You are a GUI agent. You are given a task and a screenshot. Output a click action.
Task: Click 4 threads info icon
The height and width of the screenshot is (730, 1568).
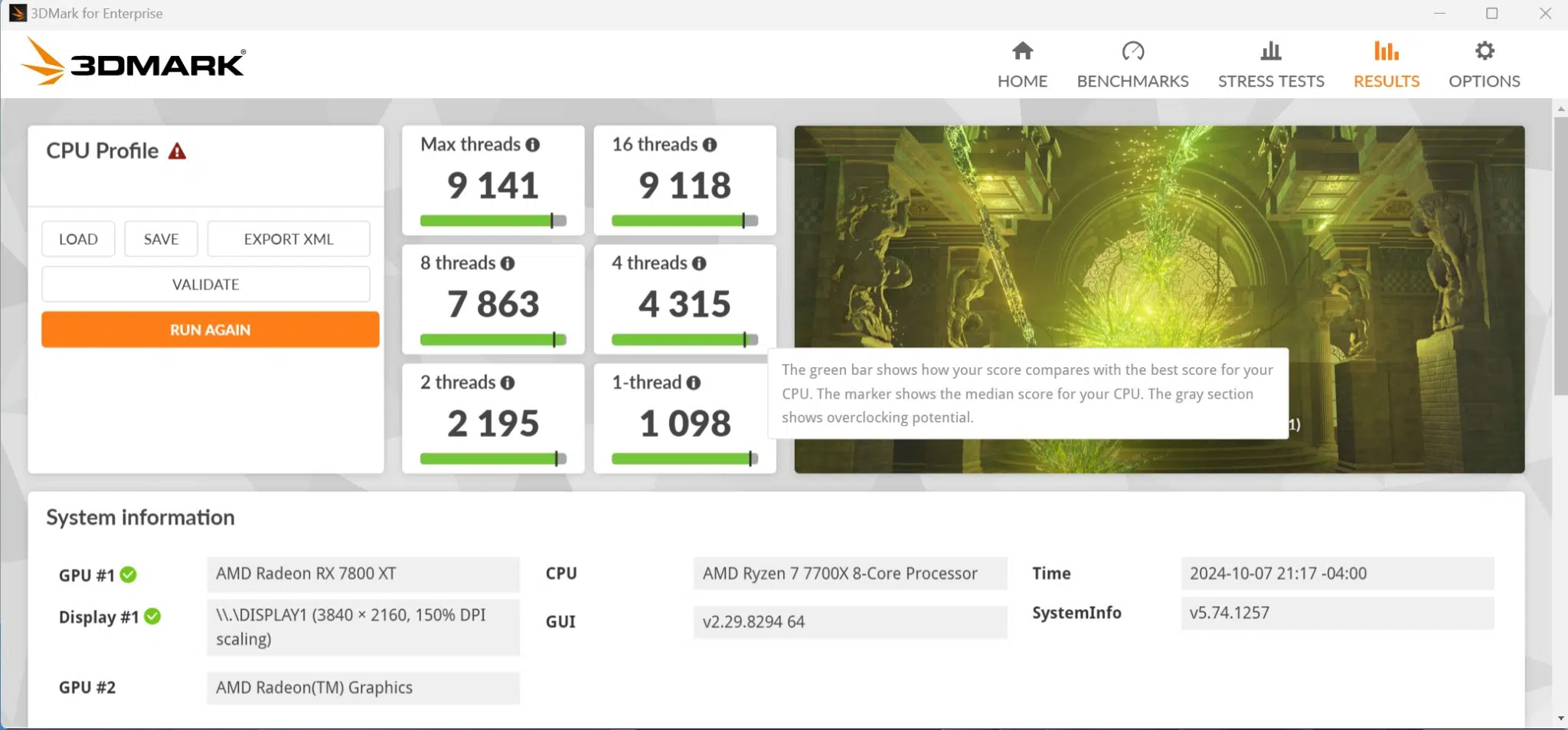(699, 263)
